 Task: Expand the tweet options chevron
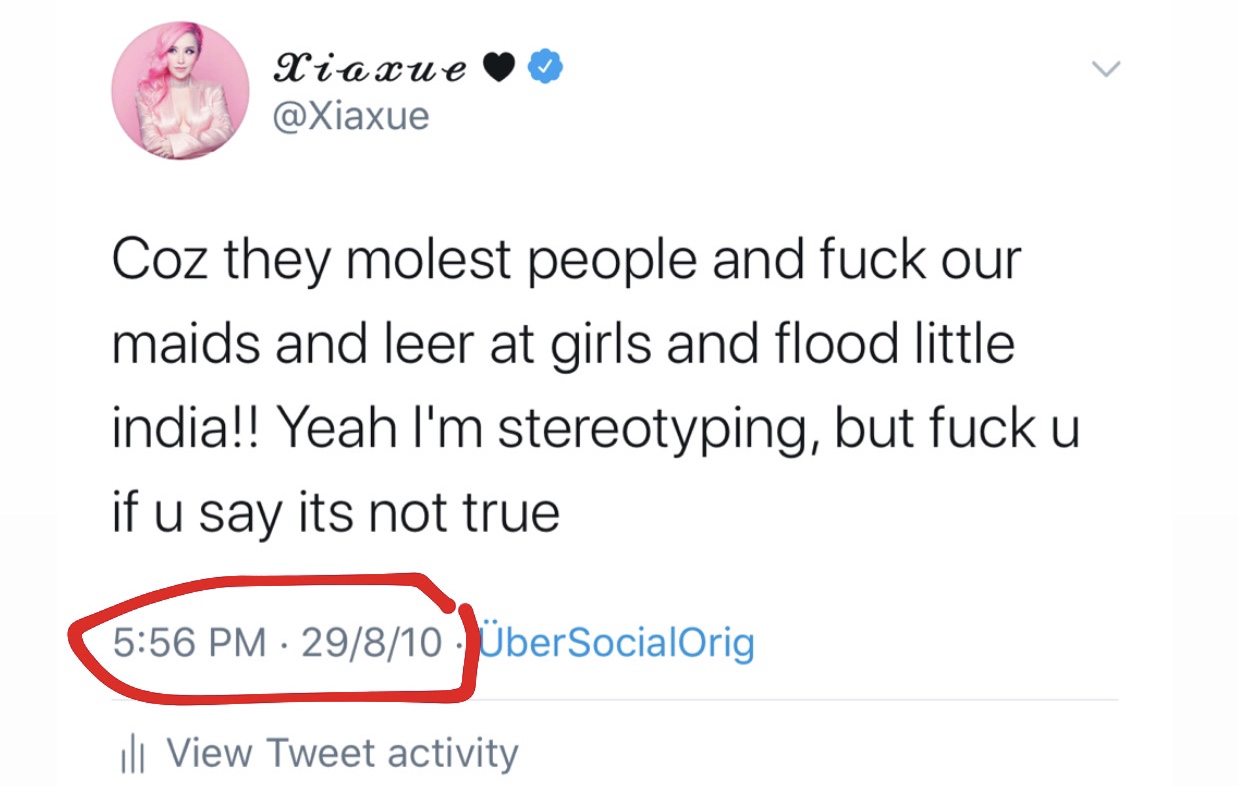tap(1106, 69)
